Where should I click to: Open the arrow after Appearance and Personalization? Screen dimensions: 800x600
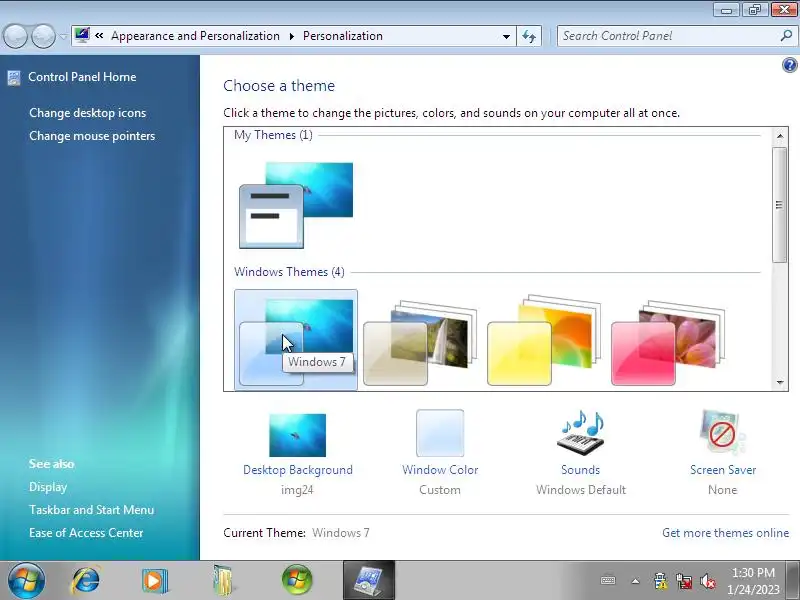(x=291, y=36)
